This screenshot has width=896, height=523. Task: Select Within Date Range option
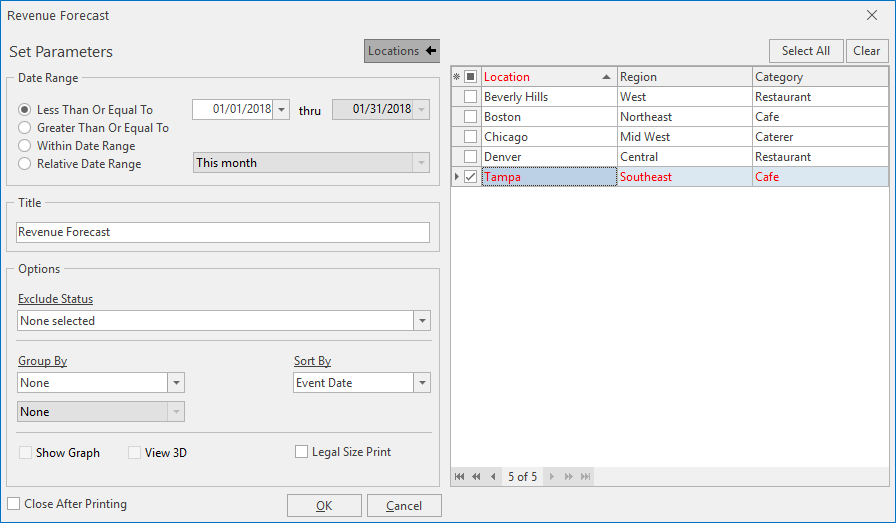25,146
